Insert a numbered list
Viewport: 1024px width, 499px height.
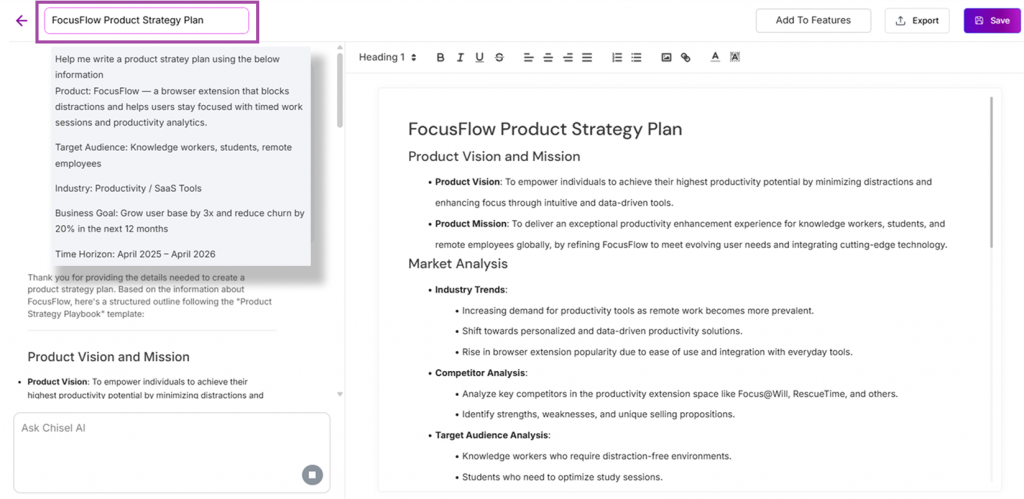tap(617, 58)
